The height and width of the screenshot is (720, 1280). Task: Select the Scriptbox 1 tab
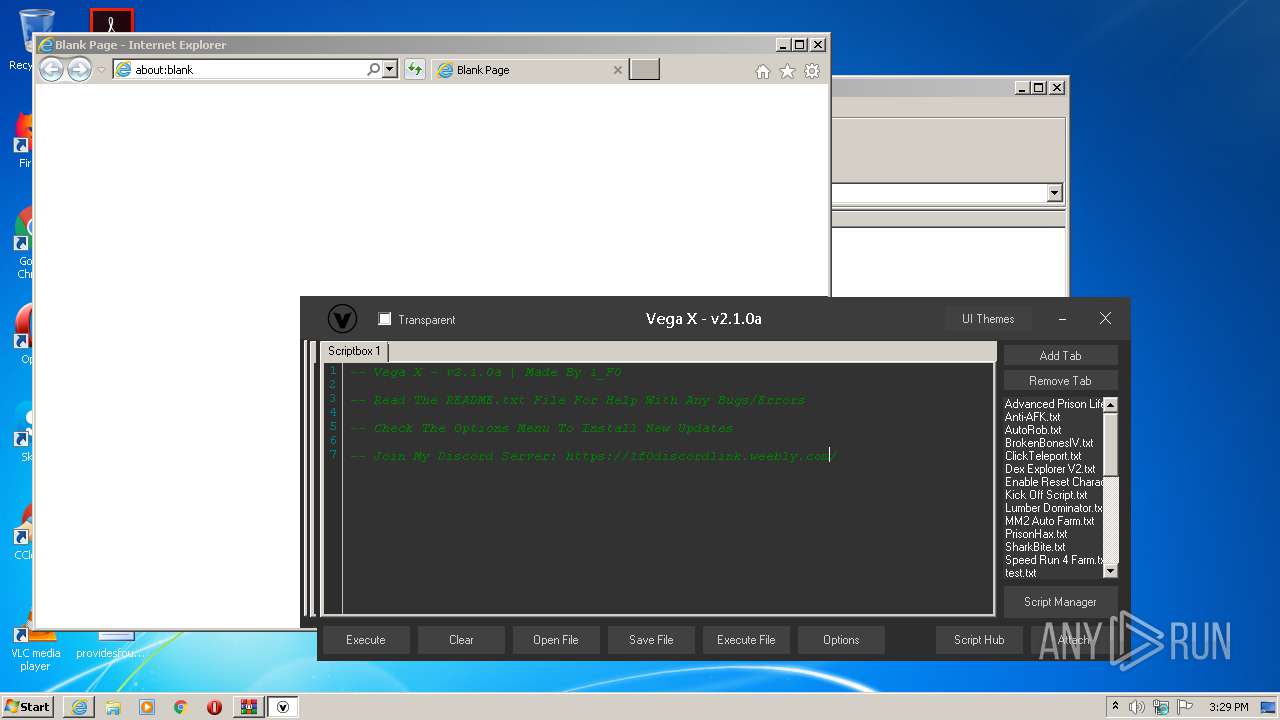354,351
